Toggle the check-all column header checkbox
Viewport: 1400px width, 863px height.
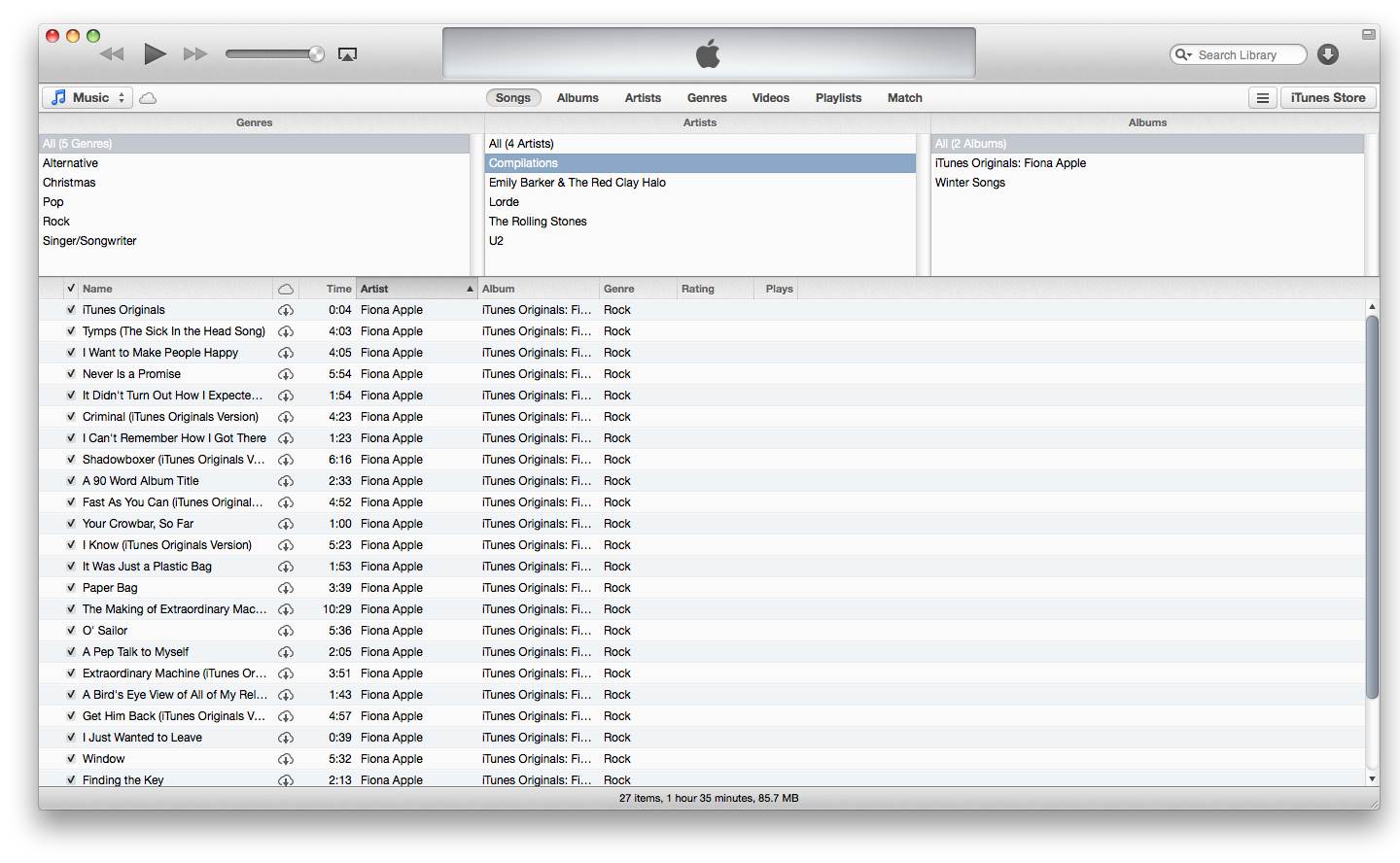coord(71,289)
